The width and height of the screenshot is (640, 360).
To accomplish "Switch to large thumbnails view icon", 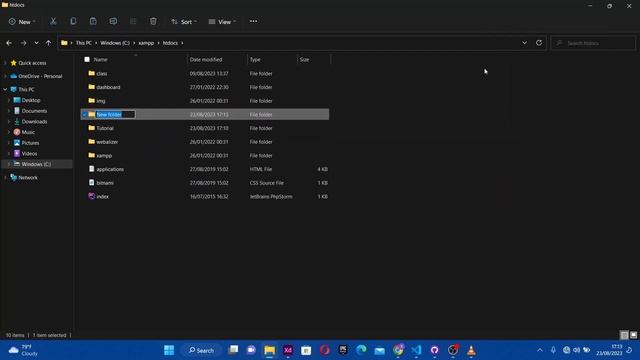I will tap(633, 335).
